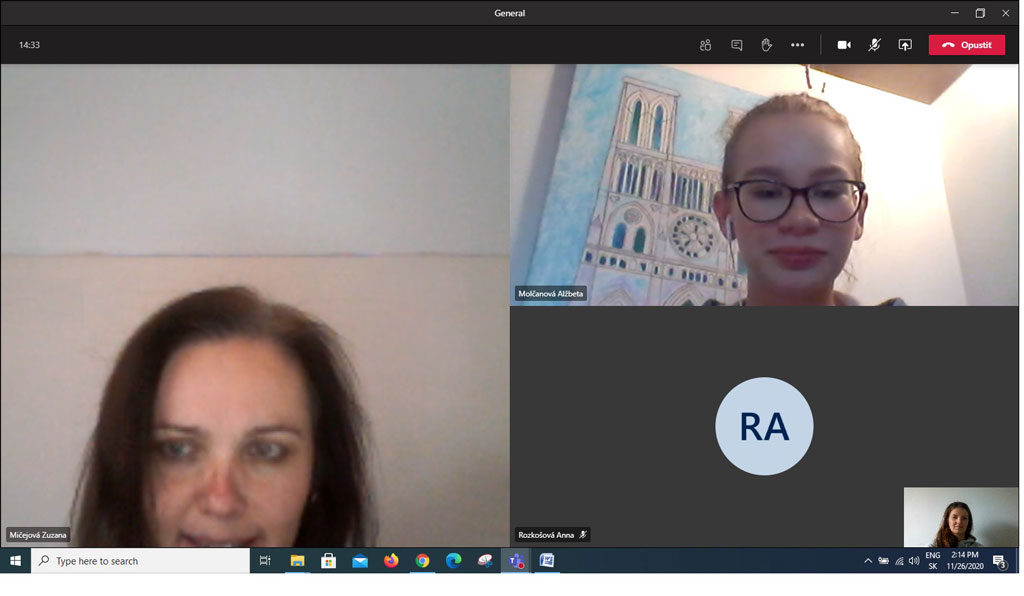
Task: Click the muted mic indicator beside Rozkošová Anna
Action: (x=583, y=535)
